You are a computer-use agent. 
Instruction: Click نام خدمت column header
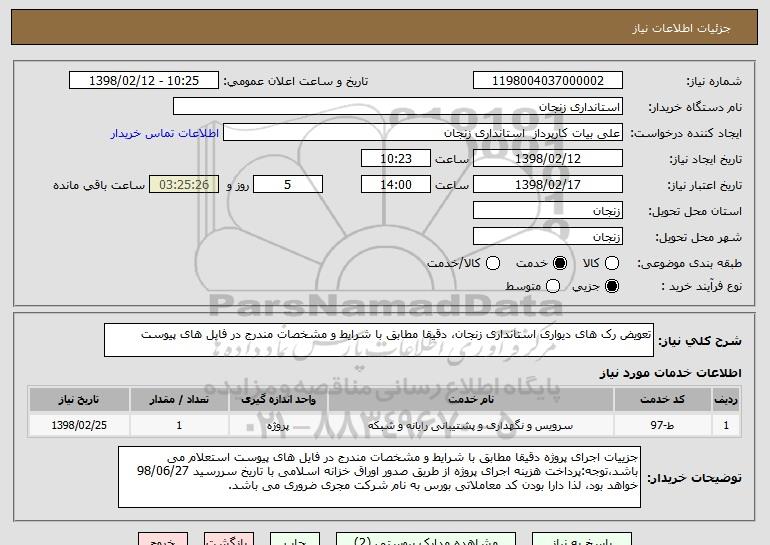[x=471, y=400]
